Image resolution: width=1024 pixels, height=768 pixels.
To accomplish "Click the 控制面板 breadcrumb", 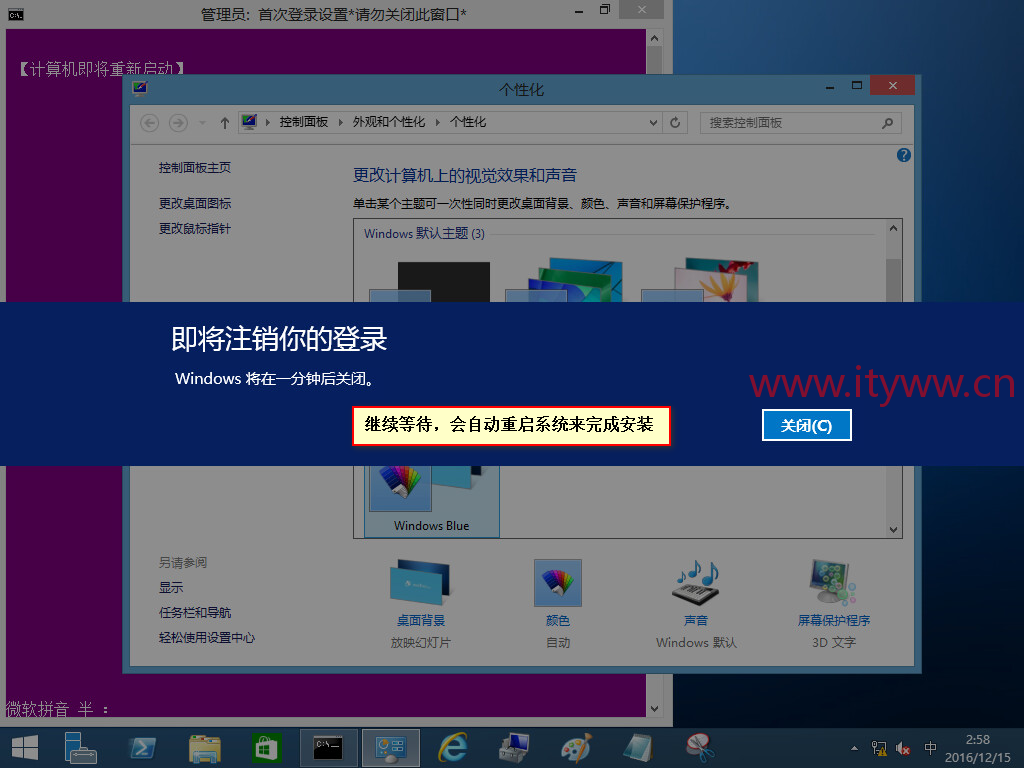I will [x=304, y=122].
